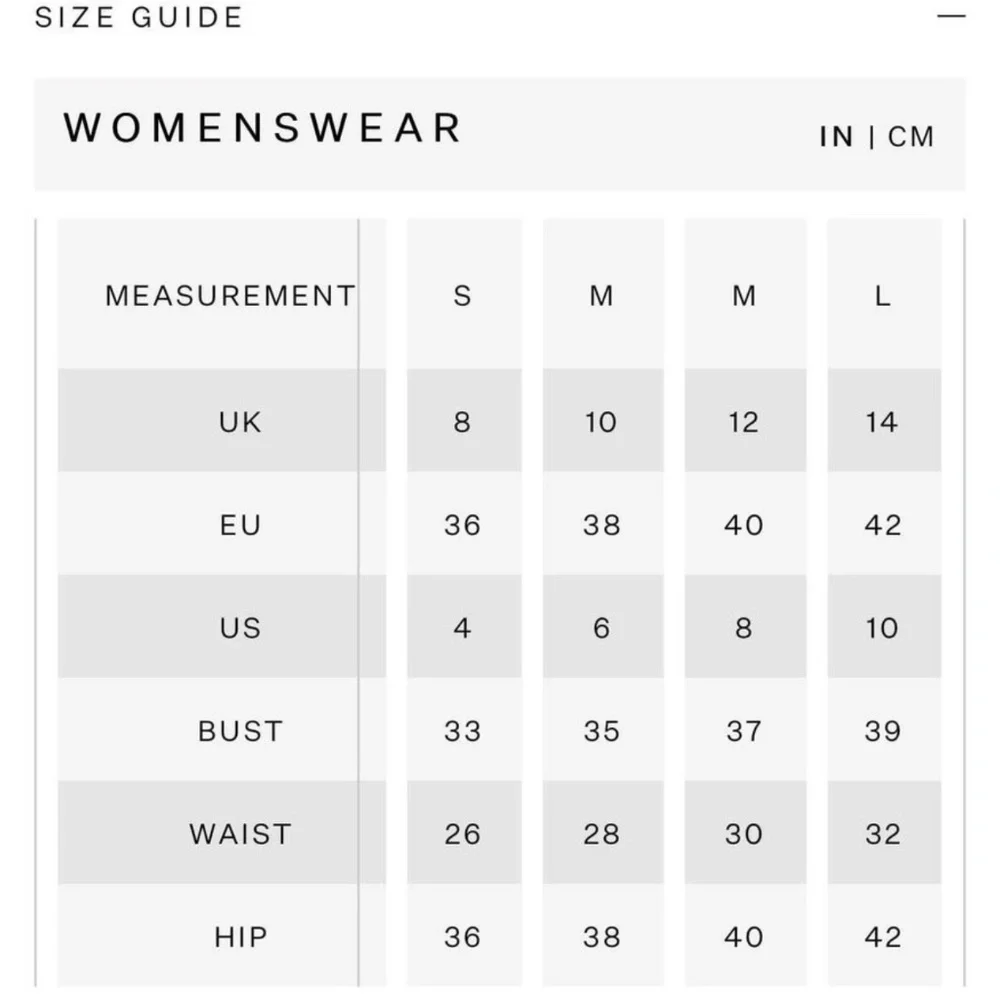Screen dimensions: 1000x1000
Task: Click the EU row label
Action: pos(240,525)
